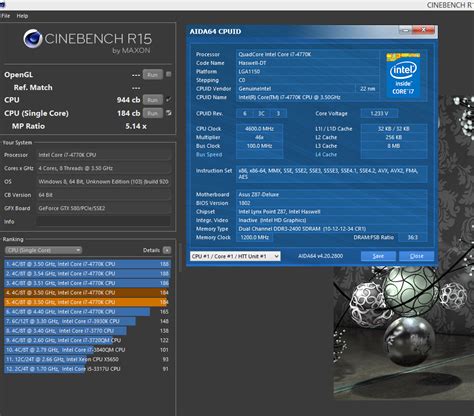The width and height of the screenshot is (474, 416).
Task: Click the Multiplier 46x value
Action: (x=259, y=137)
